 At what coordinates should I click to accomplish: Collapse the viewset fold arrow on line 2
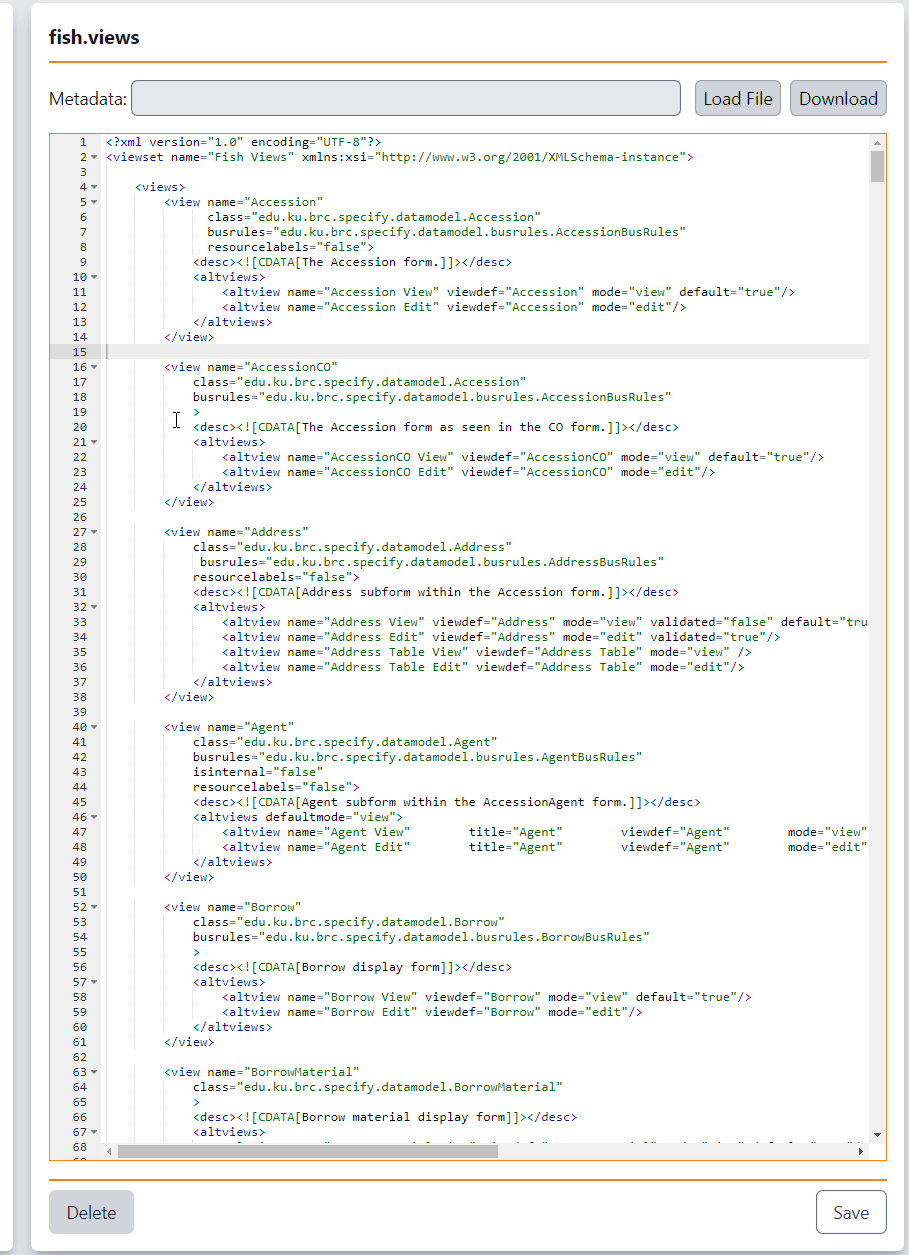(94, 157)
